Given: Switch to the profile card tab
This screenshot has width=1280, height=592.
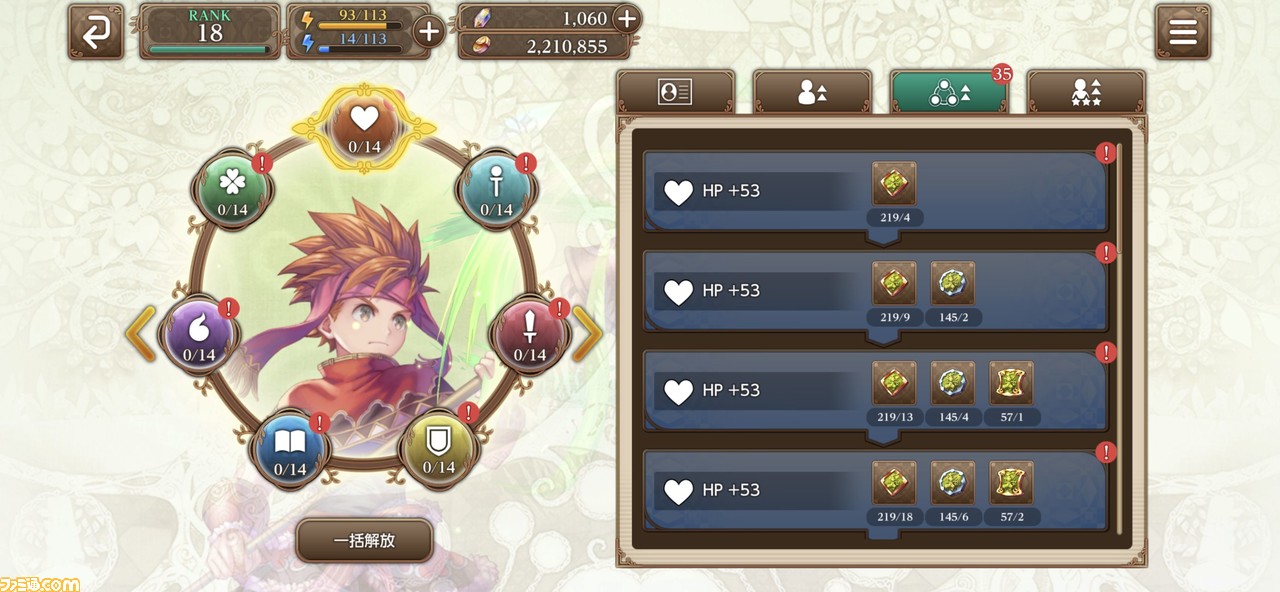Looking at the screenshot, I should (x=676, y=92).
